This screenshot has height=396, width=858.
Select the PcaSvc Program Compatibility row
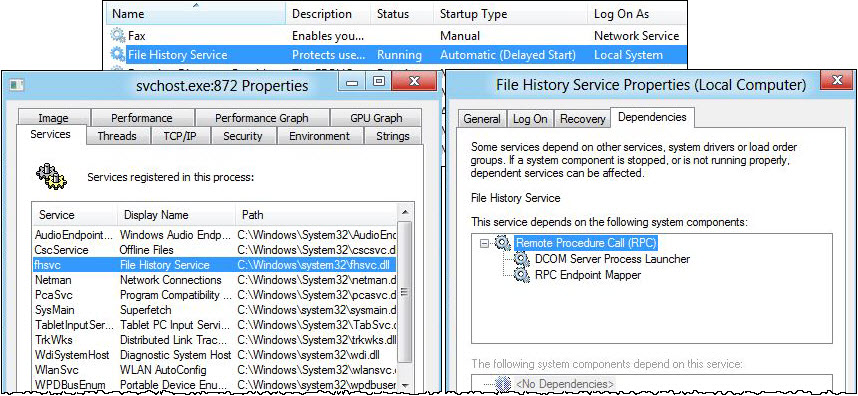(x=214, y=295)
